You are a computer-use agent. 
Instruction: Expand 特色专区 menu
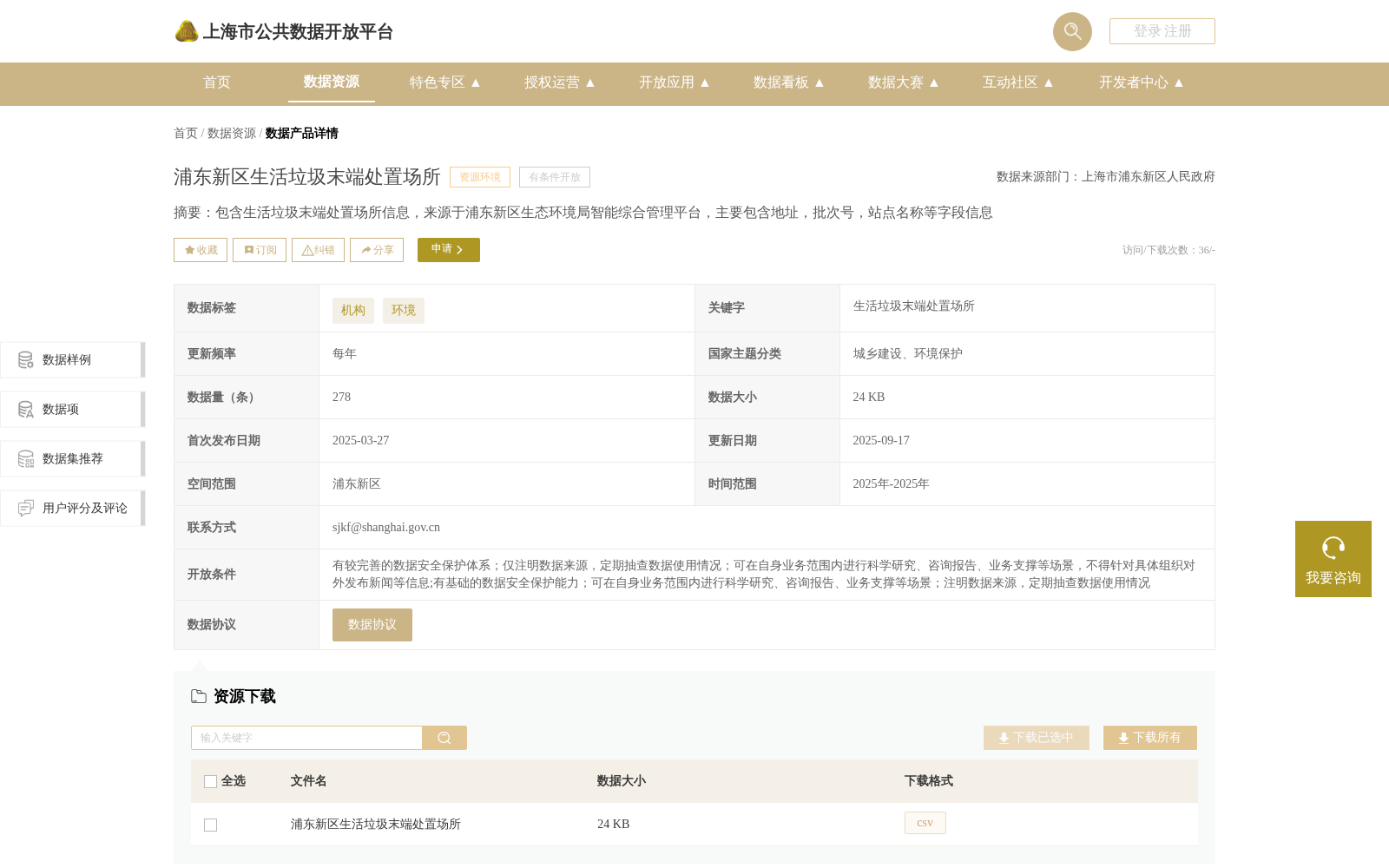click(444, 82)
